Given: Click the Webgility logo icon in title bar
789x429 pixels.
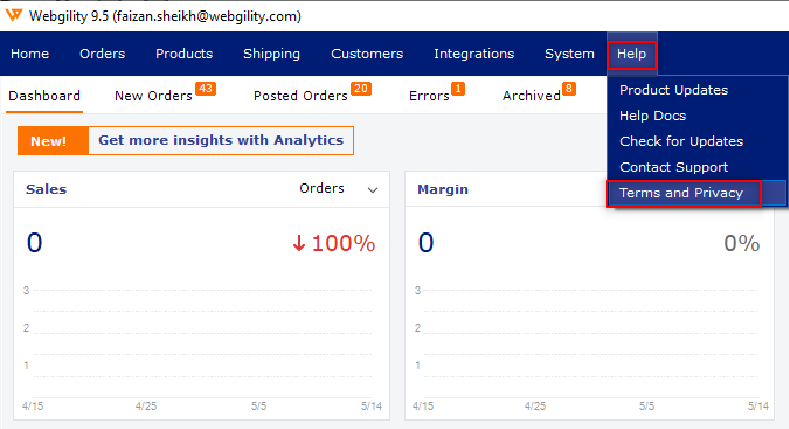Looking at the screenshot, I should (x=14, y=15).
